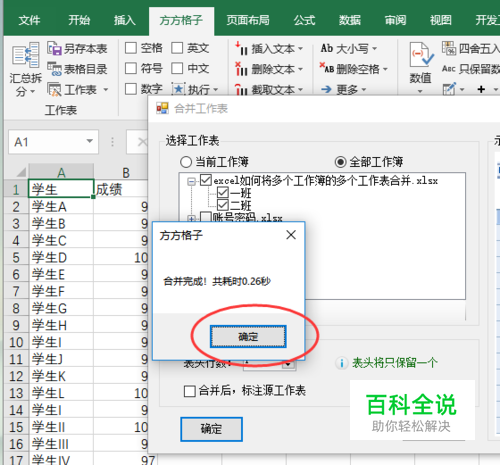Toggle the 空格 checkbox
Viewport: 500px width, 465px height.
tap(131, 48)
